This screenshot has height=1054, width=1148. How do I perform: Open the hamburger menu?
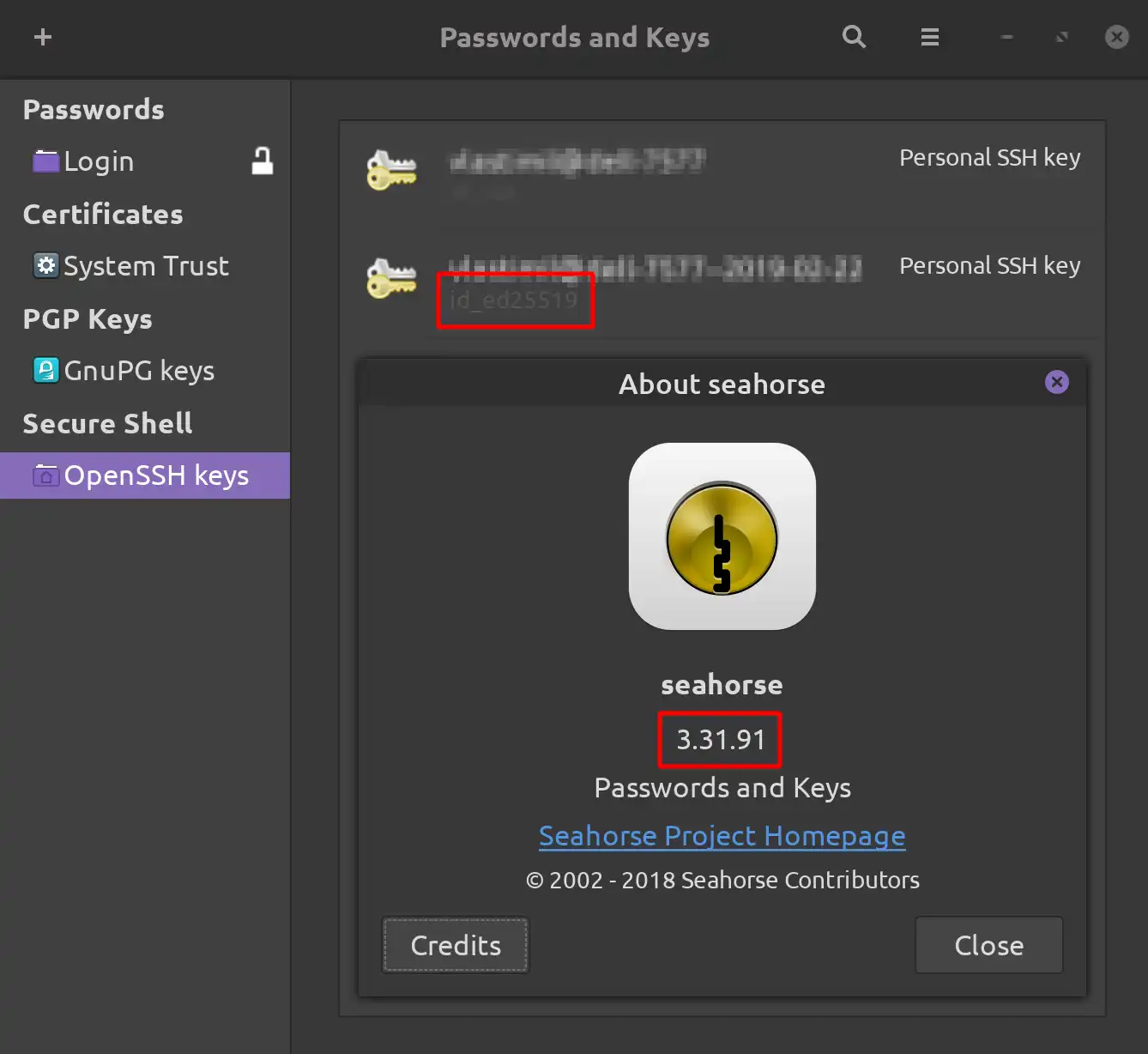click(x=929, y=37)
